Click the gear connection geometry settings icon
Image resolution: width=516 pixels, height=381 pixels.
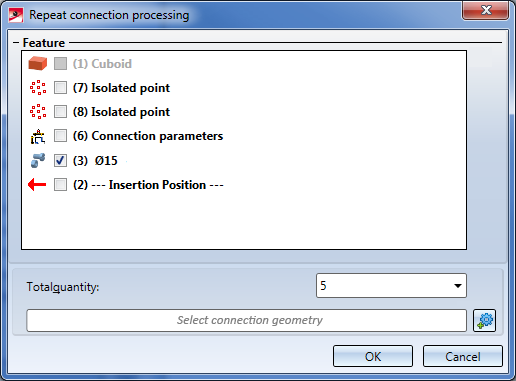click(485, 320)
